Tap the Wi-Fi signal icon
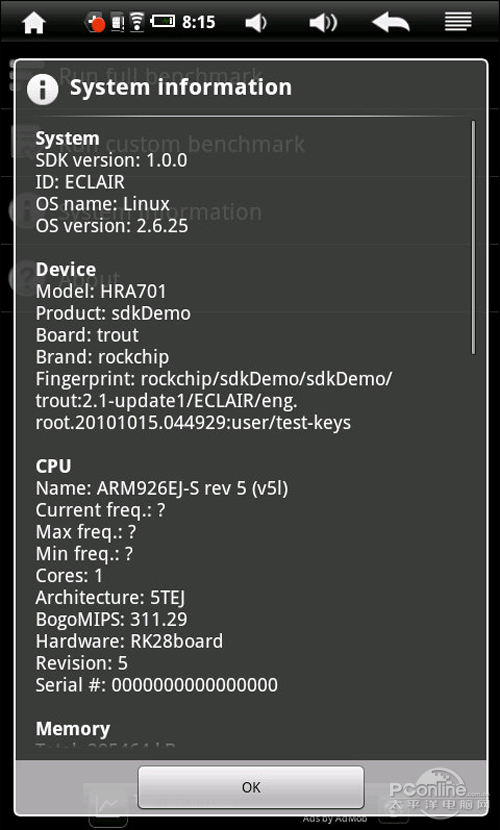The width and height of the screenshot is (500, 830). click(x=137, y=23)
